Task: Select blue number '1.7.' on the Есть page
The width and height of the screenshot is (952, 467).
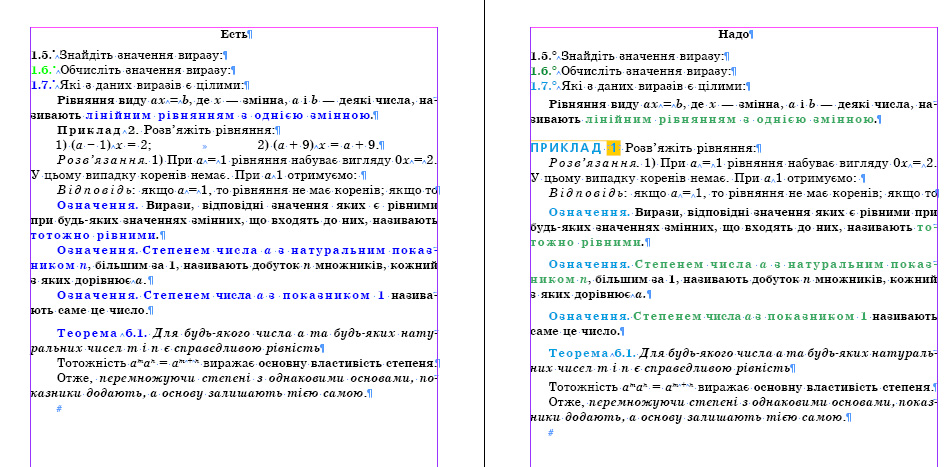Action: click(41, 86)
